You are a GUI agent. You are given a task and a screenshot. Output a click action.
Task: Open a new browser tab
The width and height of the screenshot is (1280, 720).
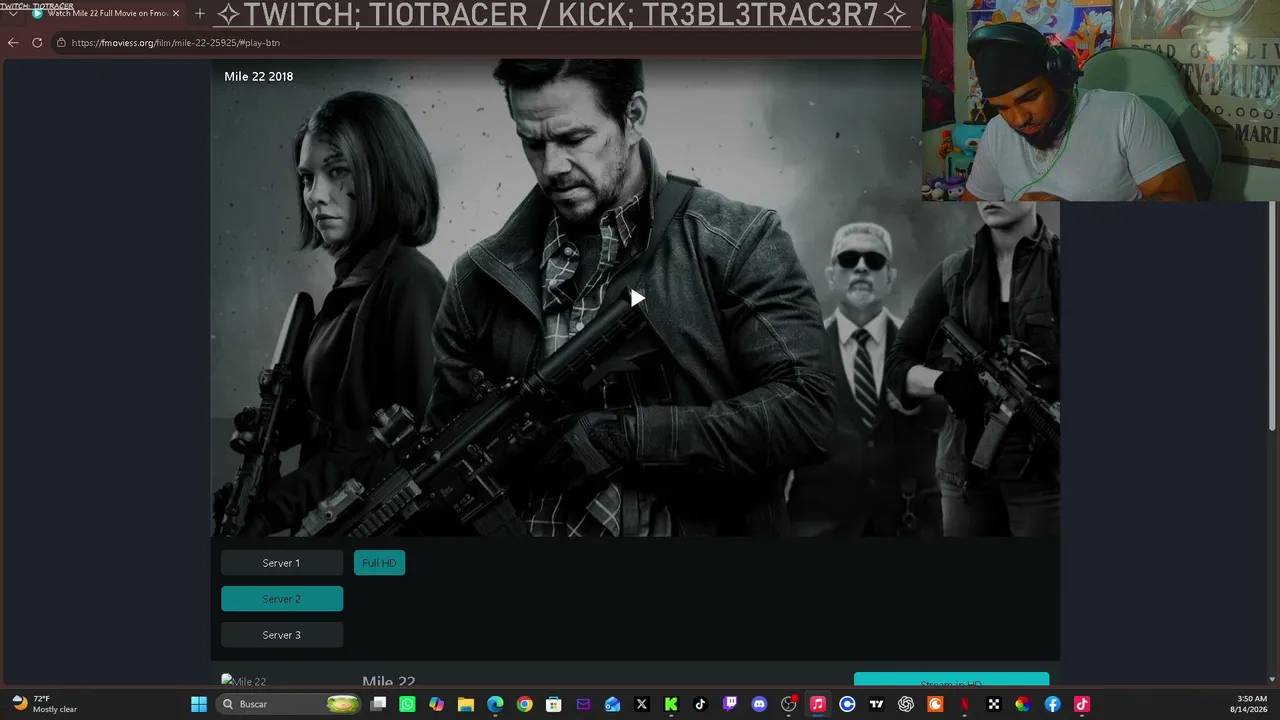[200, 13]
